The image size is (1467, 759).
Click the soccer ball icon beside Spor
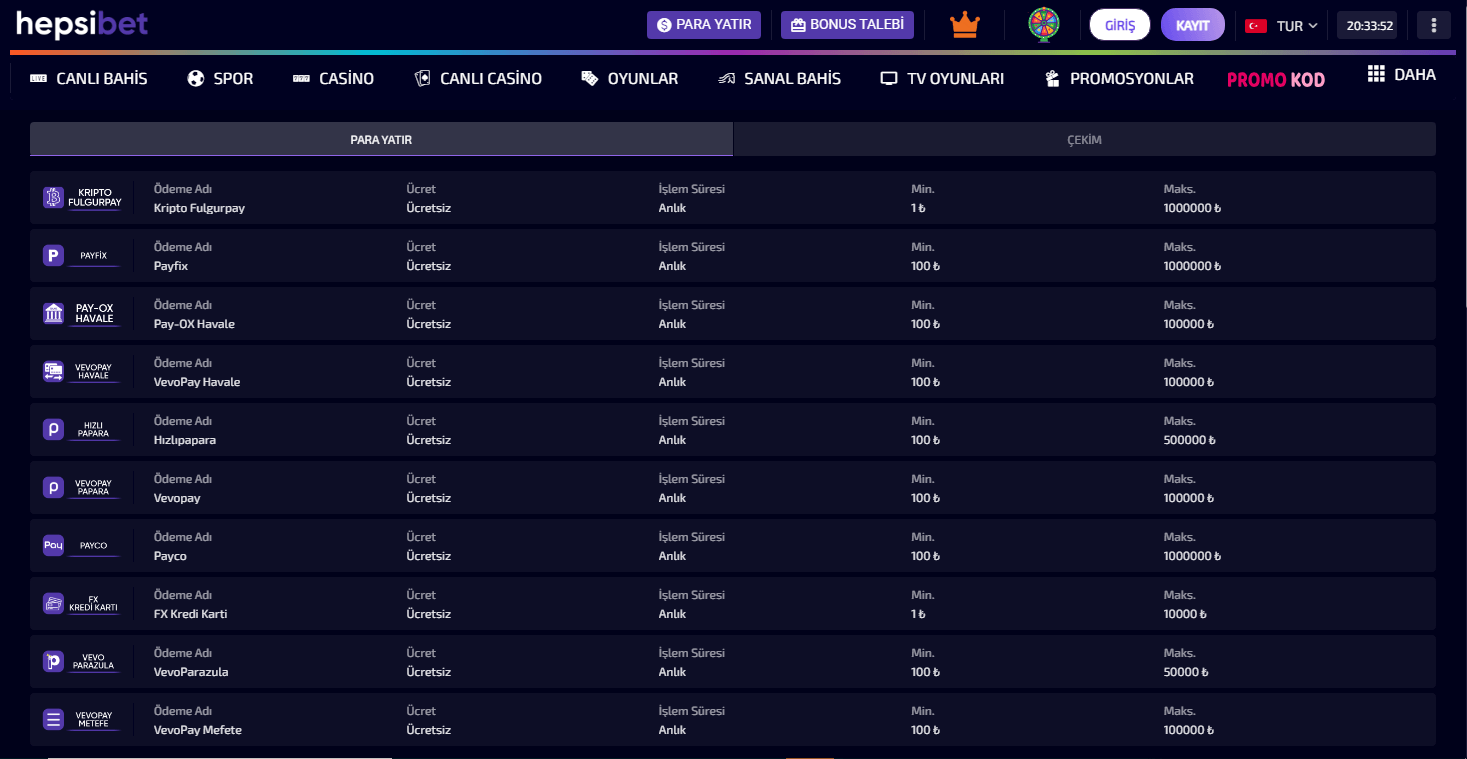point(196,78)
